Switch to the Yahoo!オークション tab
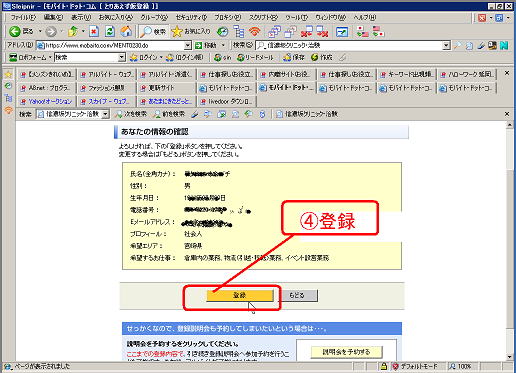516x373 pixels. [46, 101]
